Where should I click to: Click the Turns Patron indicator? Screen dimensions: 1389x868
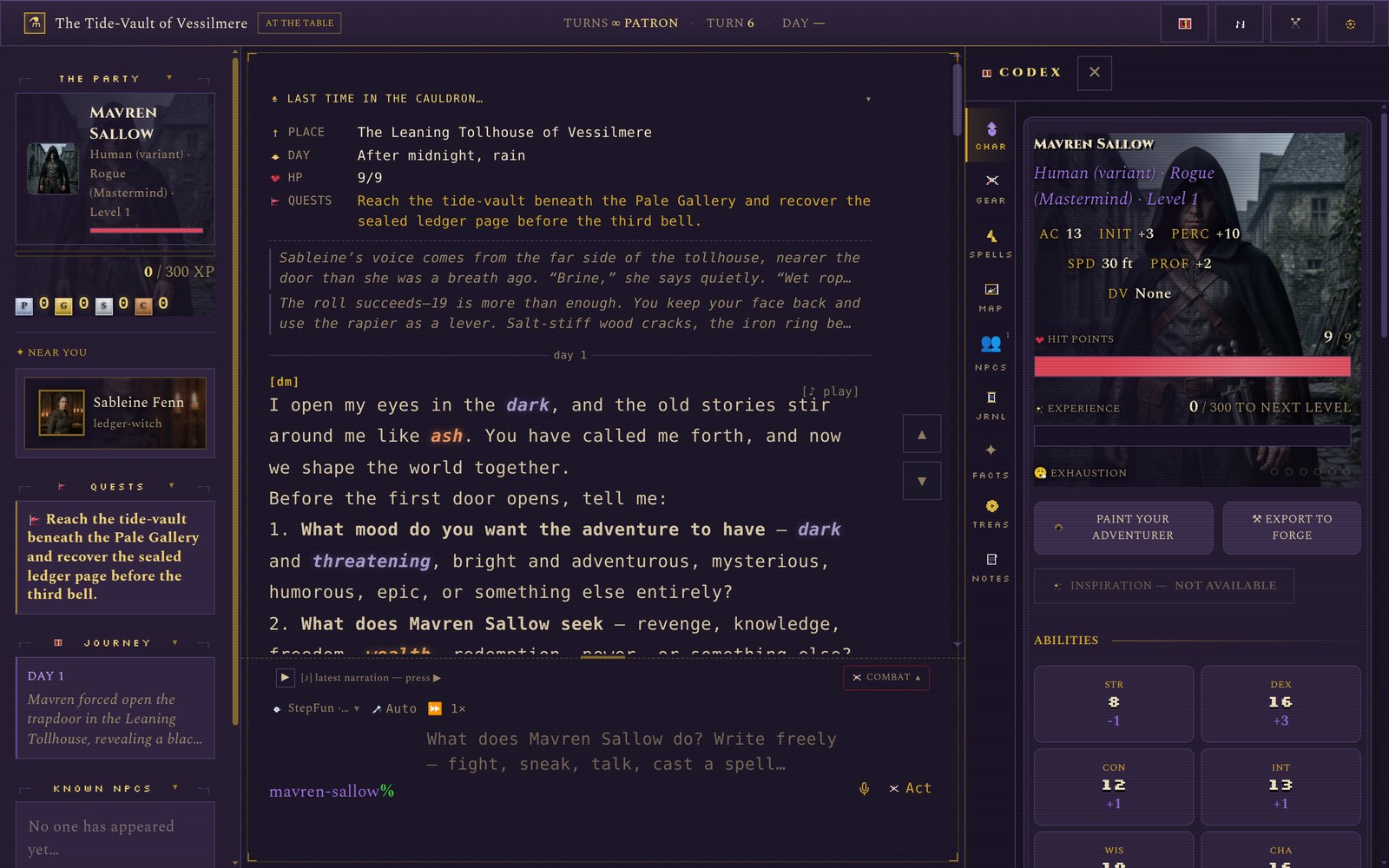pyautogui.click(x=621, y=23)
